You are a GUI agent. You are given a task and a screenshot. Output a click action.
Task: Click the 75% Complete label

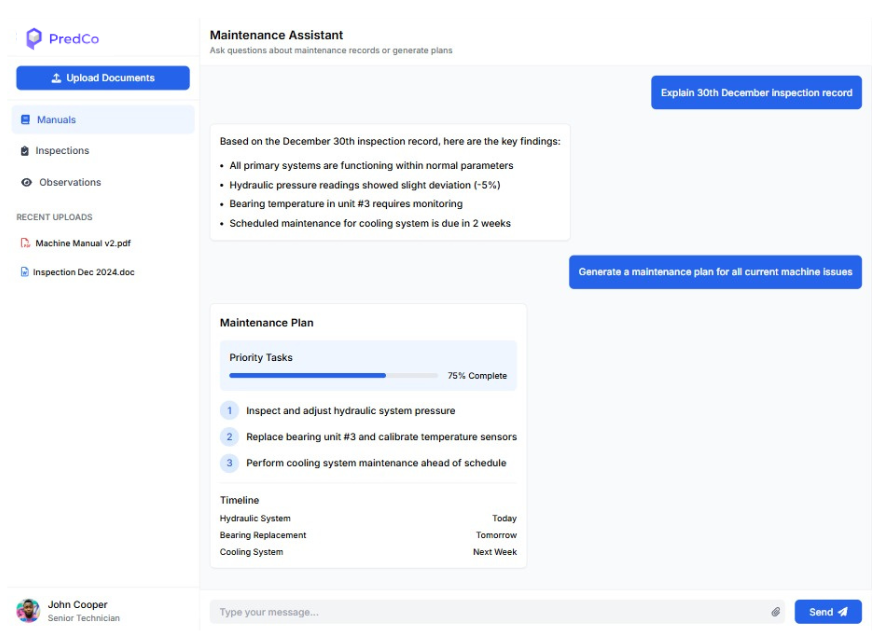(x=477, y=376)
